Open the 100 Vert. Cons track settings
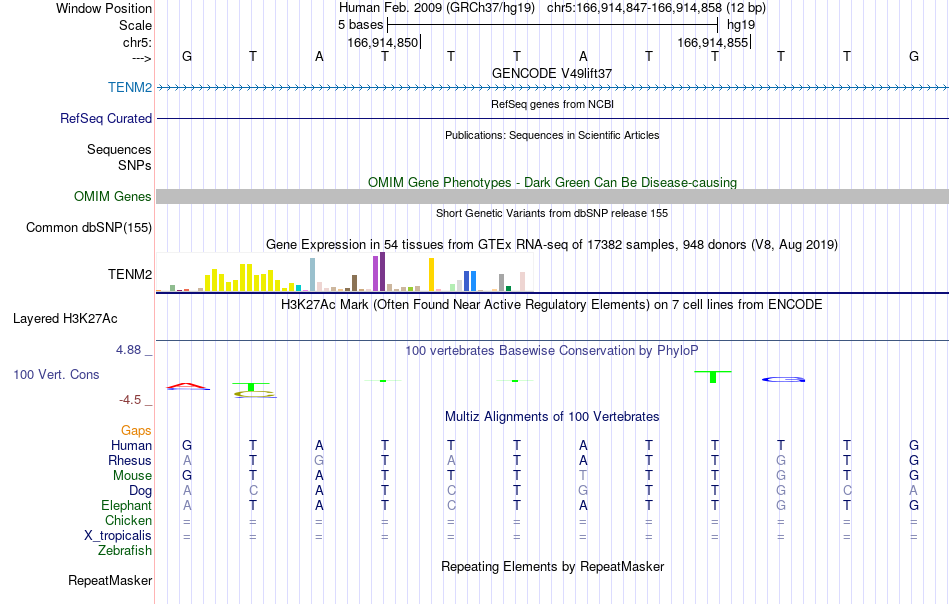The height and width of the screenshot is (604, 950). pyautogui.click(x=56, y=374)
